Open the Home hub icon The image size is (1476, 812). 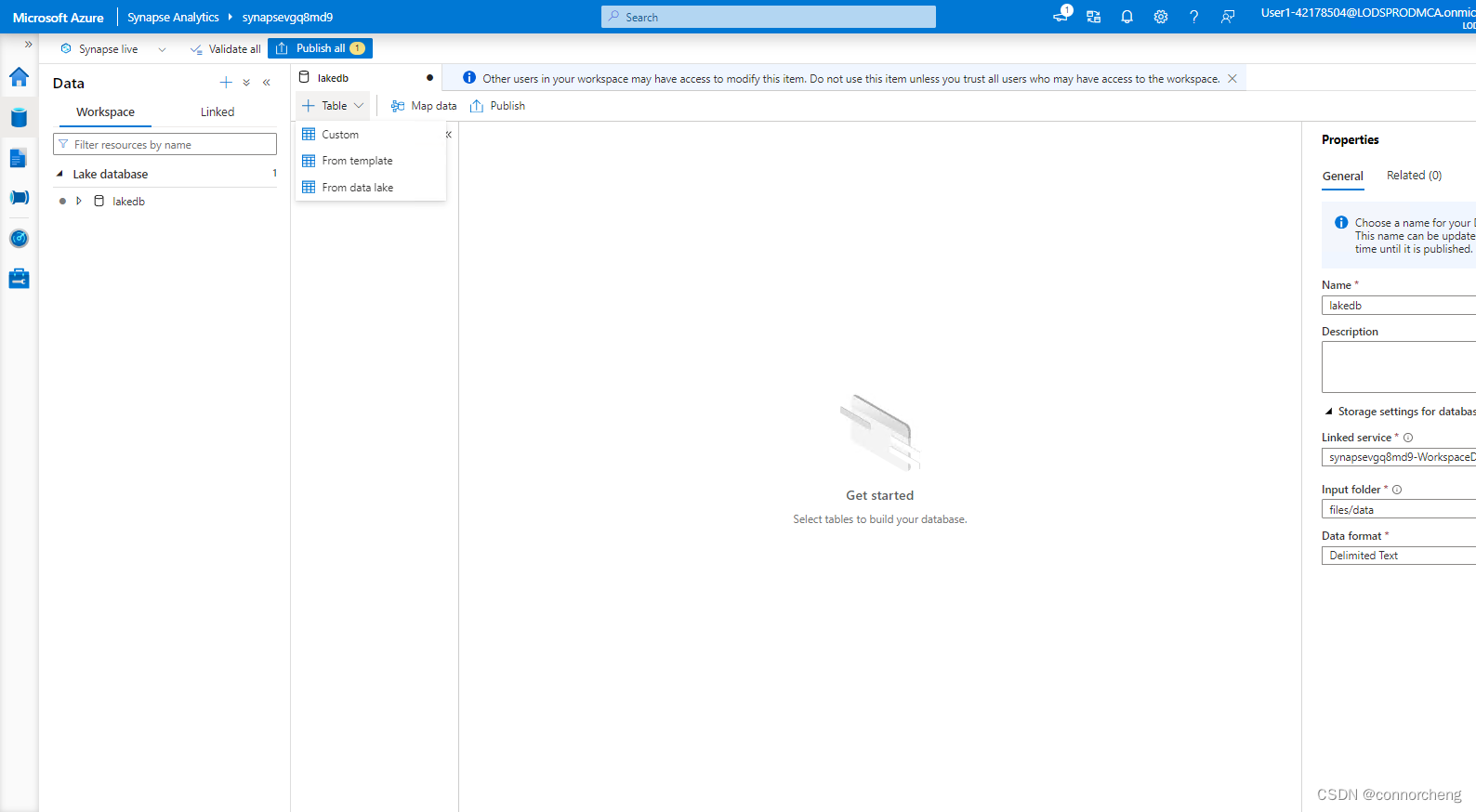tap(19, 77)
